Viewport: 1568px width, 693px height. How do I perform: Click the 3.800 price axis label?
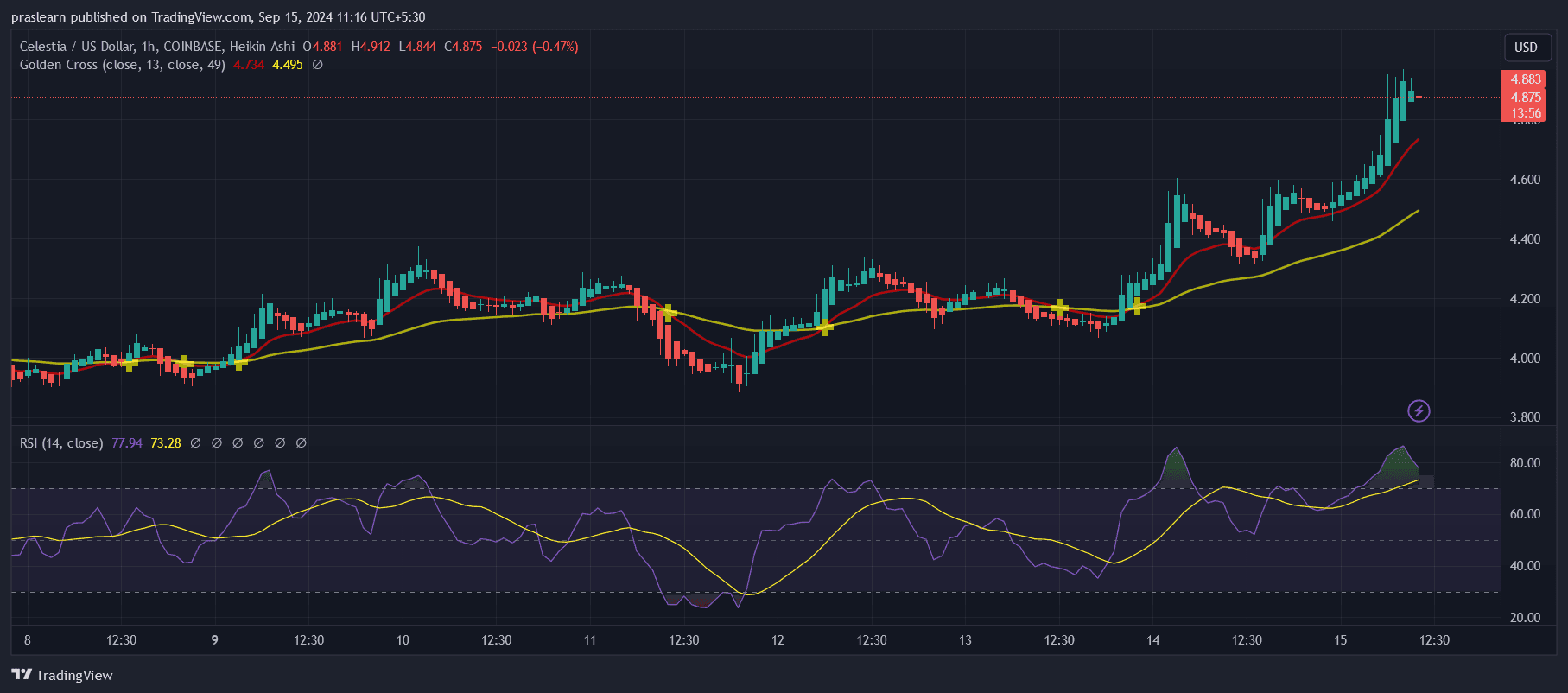1525,417
